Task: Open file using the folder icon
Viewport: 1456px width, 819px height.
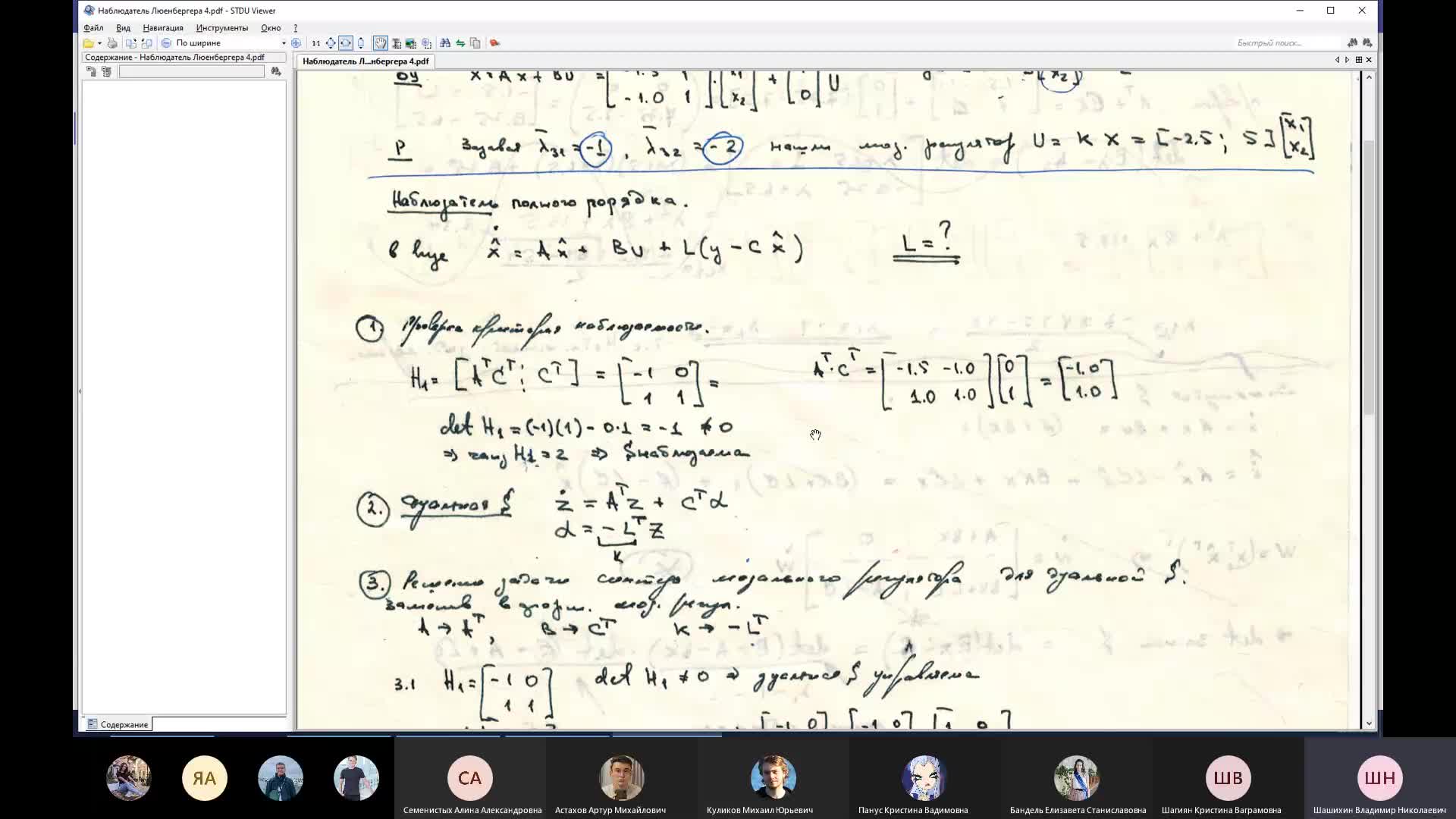Action: [89, 43]
